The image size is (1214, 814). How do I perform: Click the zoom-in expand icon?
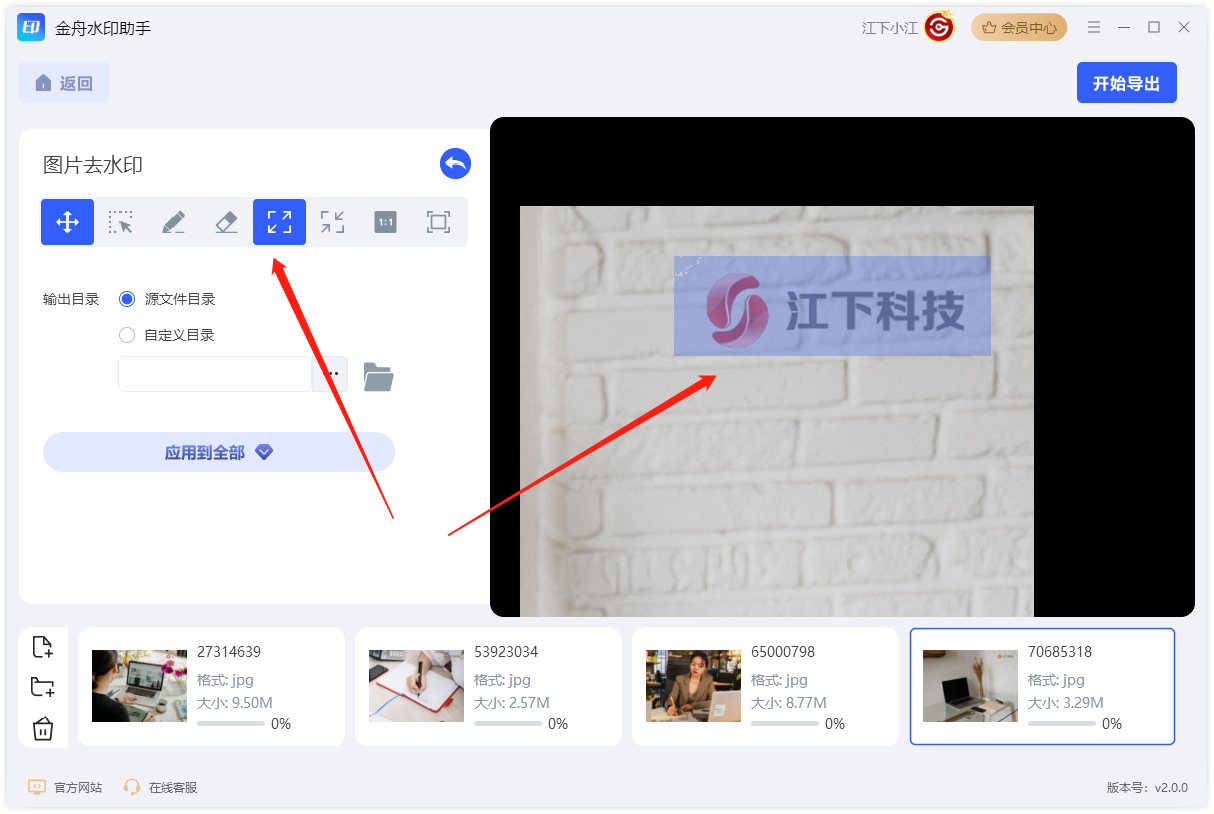tap(279, 222)
